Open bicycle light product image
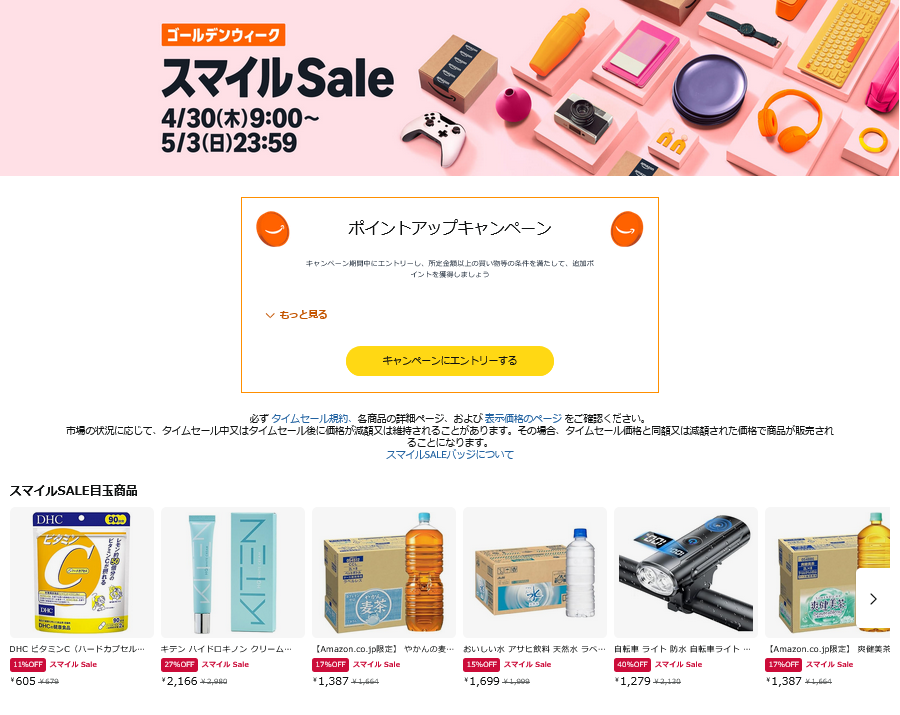The image size is (900, 715). tap(685, 572)
